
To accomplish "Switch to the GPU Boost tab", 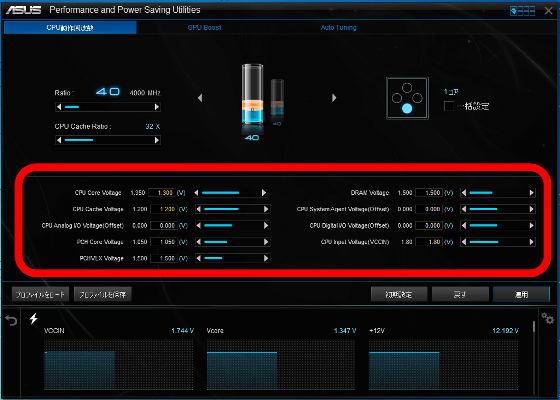I will tap(204, 28).
